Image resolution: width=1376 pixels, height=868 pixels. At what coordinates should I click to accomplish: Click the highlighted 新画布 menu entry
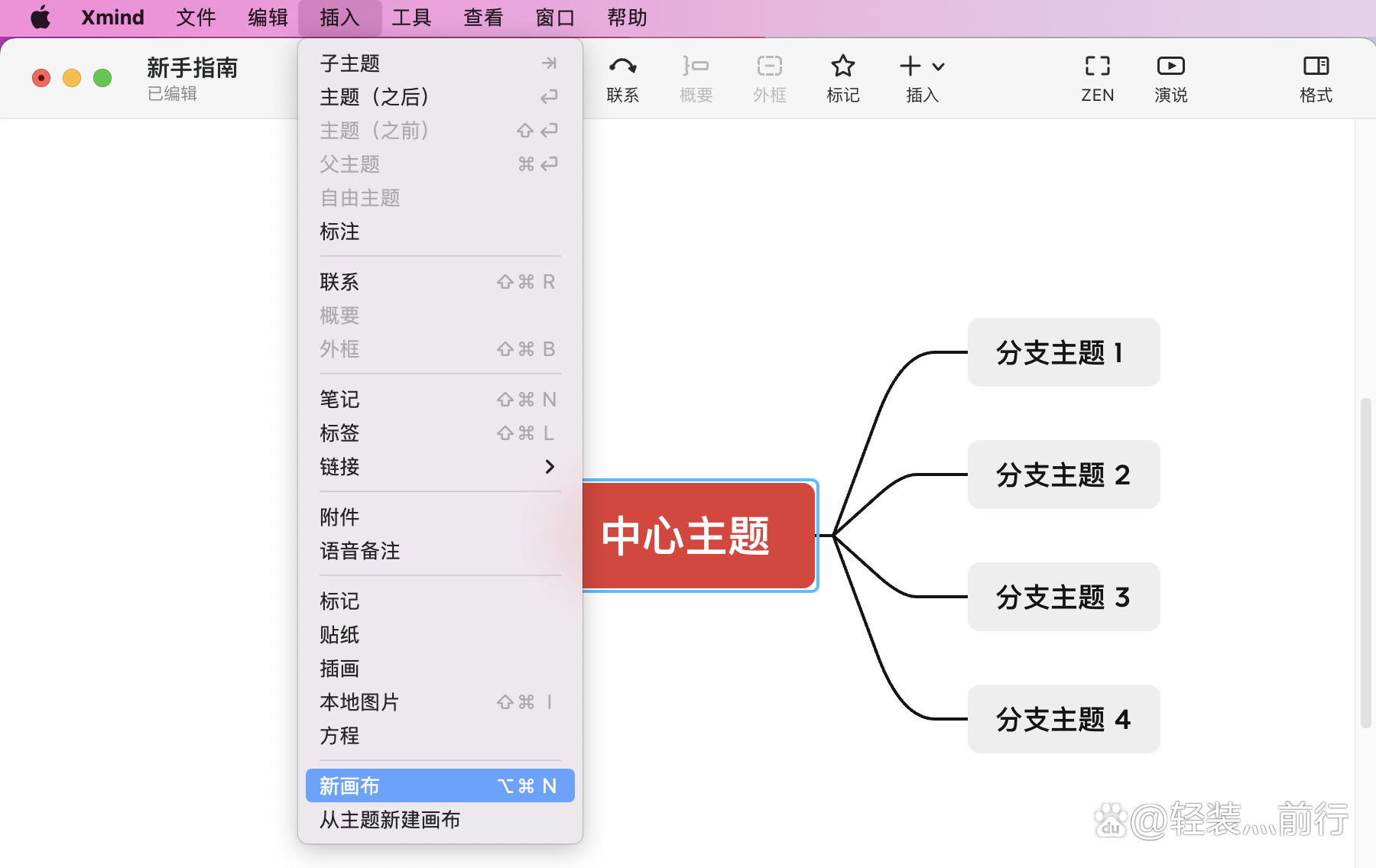pyautogui.click(x=440, y=785)
